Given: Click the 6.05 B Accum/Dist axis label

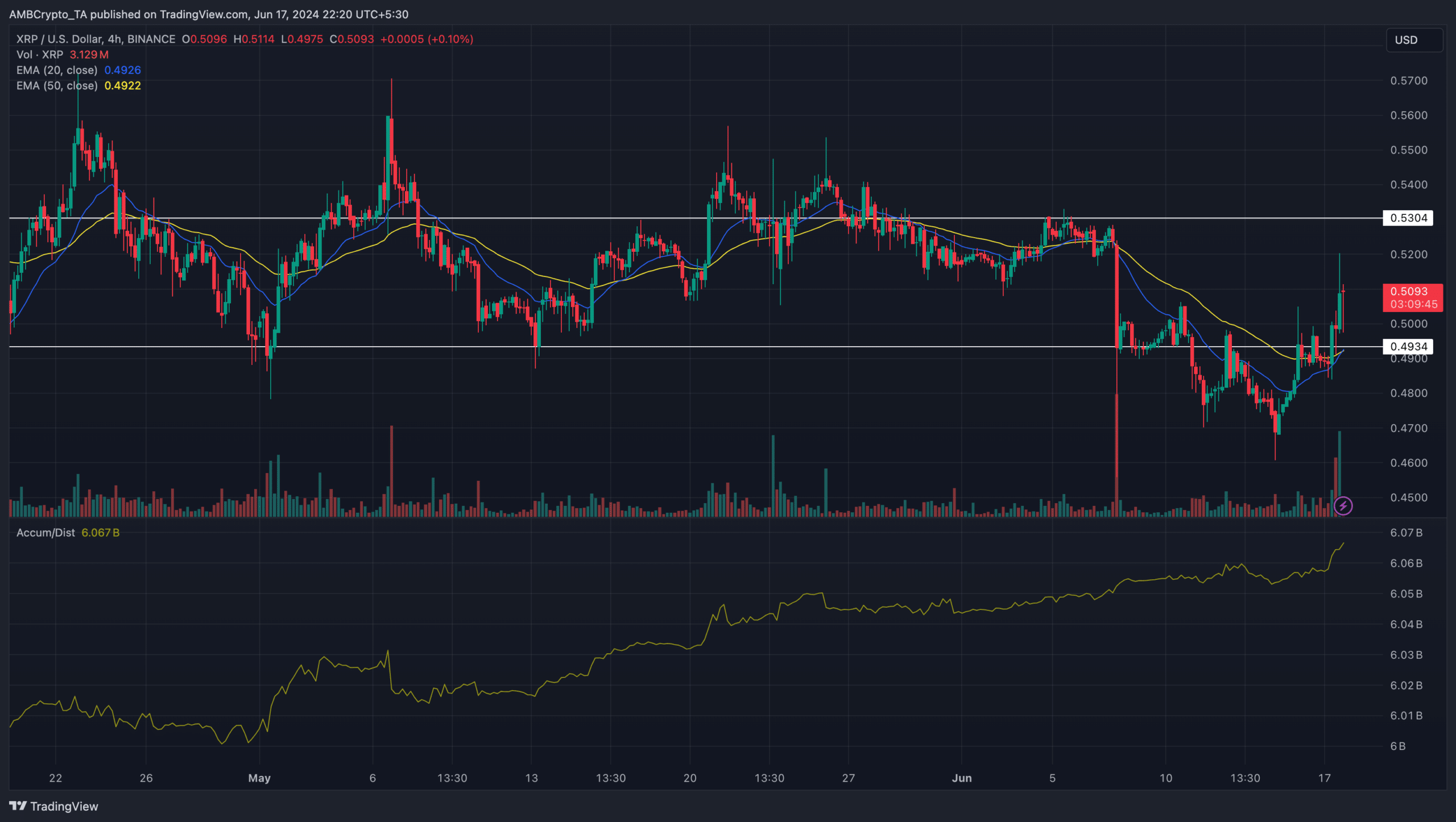Looking at the screenshot, I should click(1407, 593).
